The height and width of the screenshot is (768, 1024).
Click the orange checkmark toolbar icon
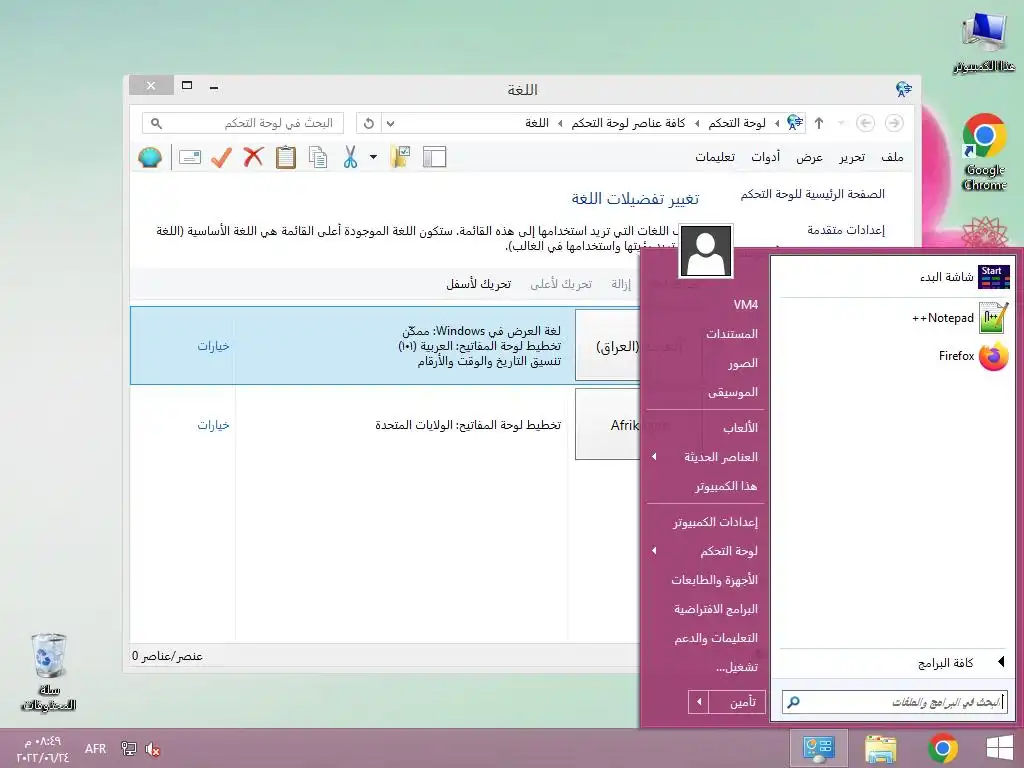pos(221,157)
